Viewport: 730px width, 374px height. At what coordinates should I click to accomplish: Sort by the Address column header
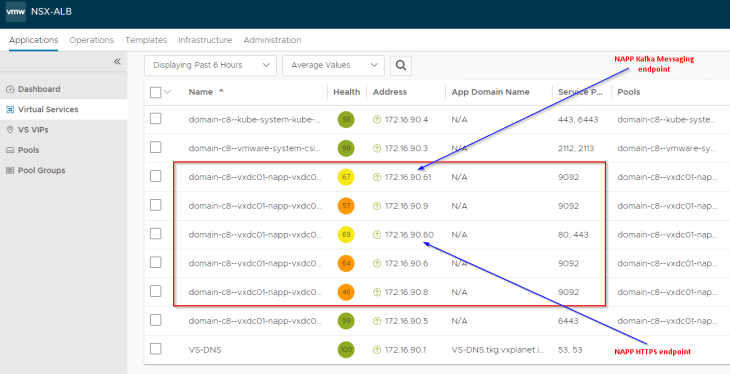click(390, 92)
